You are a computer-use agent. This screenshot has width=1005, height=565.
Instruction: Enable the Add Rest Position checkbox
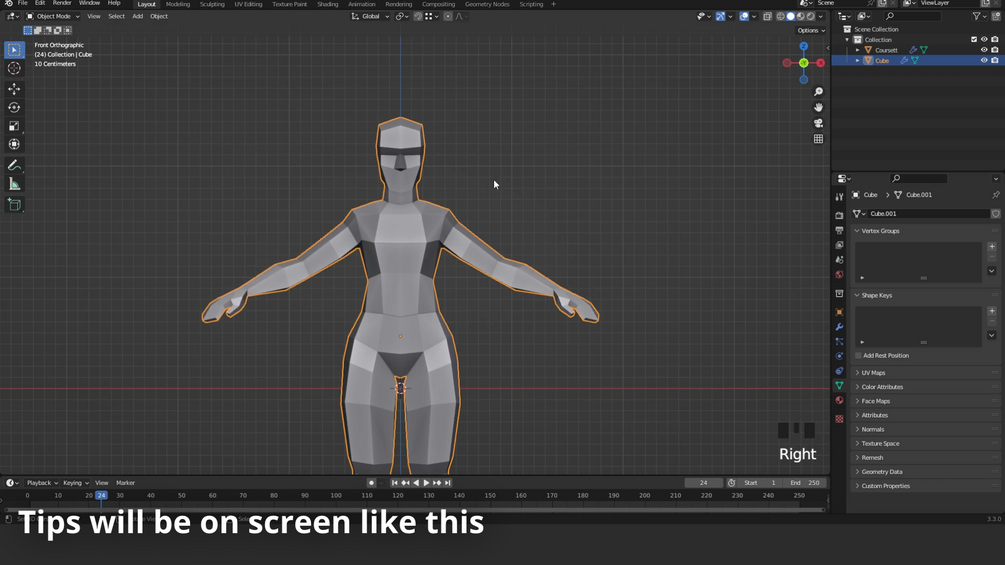click(858, 356)
